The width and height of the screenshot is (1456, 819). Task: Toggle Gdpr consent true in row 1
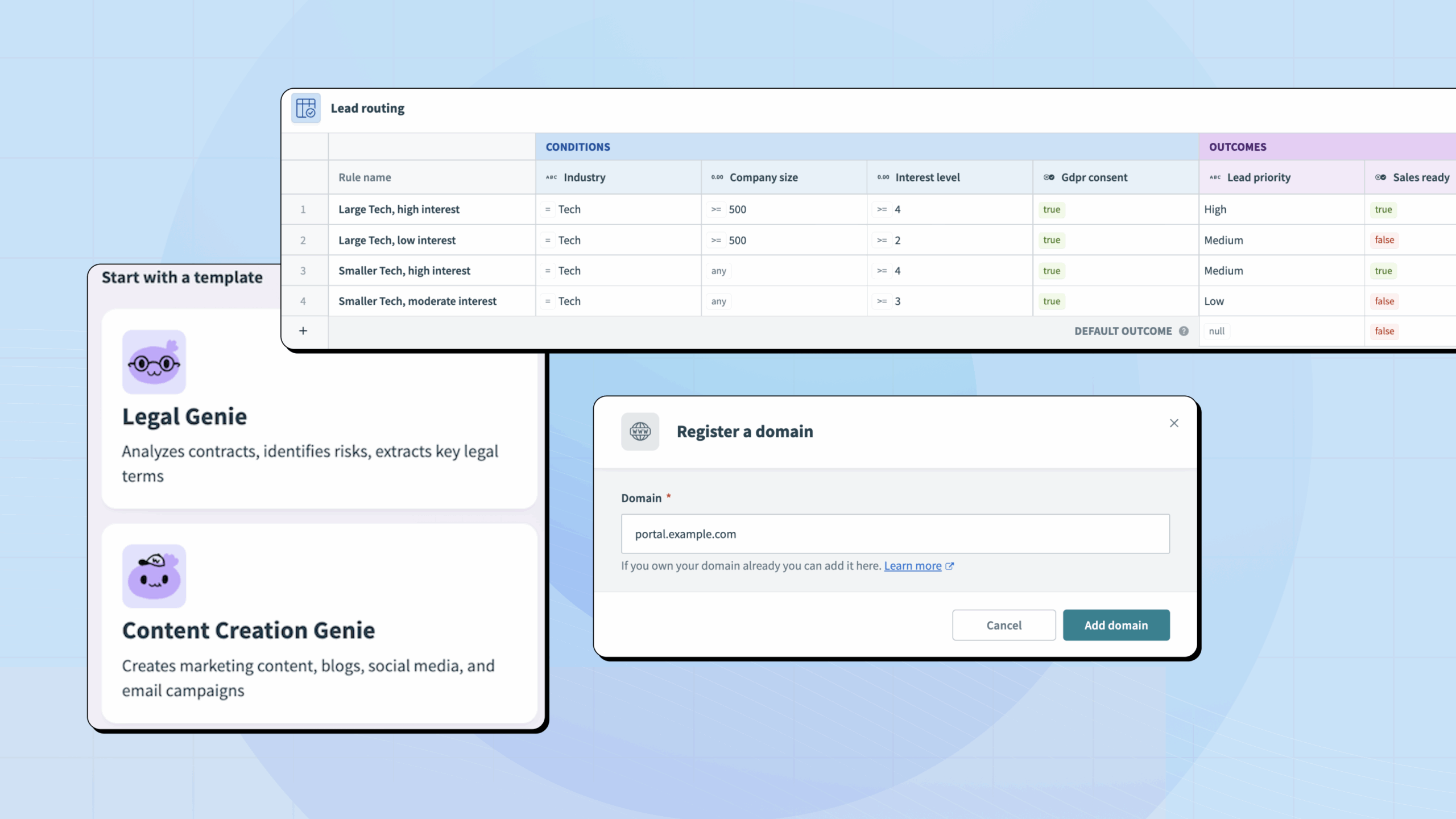tap(1052, 209)
